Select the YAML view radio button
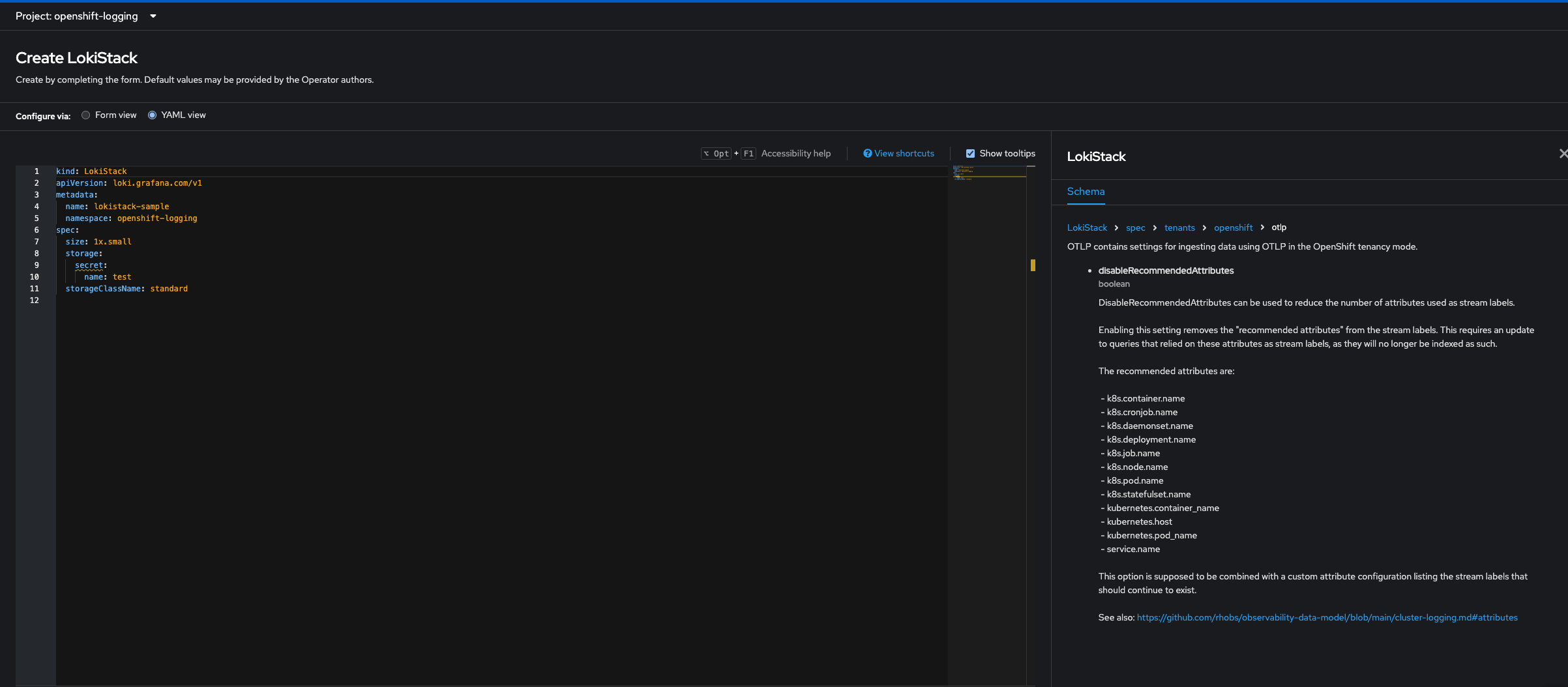This screenshot has height=687, width=1568. (153, 115)
